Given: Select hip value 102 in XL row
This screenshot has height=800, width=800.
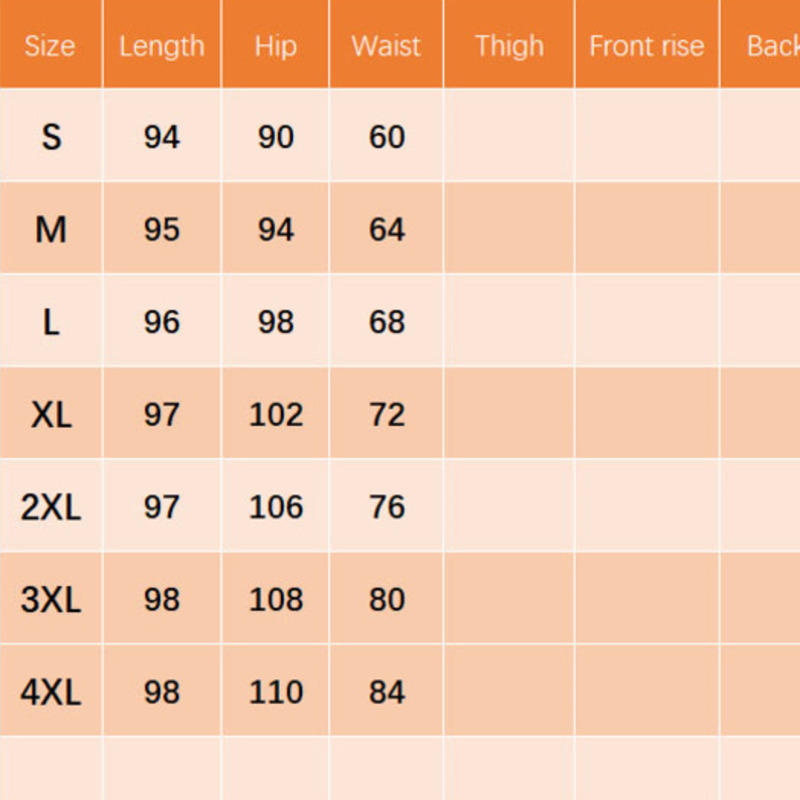Looking at the screenshot, I should pos(275,414).
